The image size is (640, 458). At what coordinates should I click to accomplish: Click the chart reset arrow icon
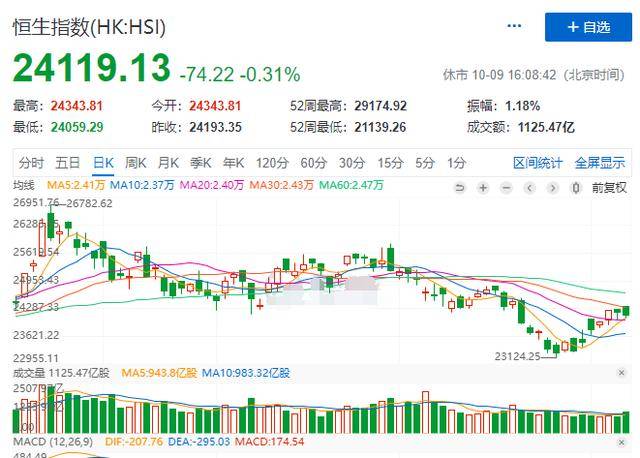(460, 188)
